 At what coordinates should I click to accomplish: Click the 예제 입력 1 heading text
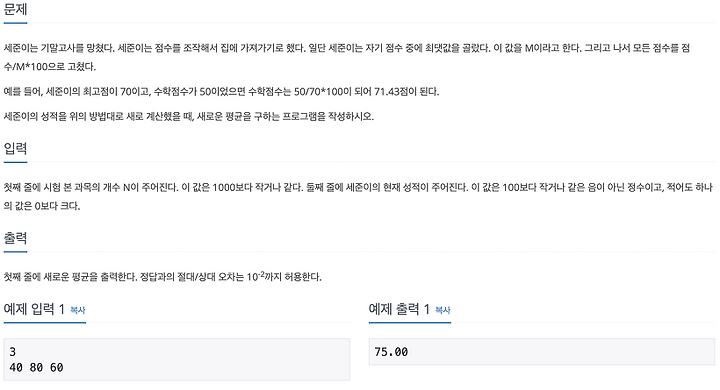(x=34, y=309)
